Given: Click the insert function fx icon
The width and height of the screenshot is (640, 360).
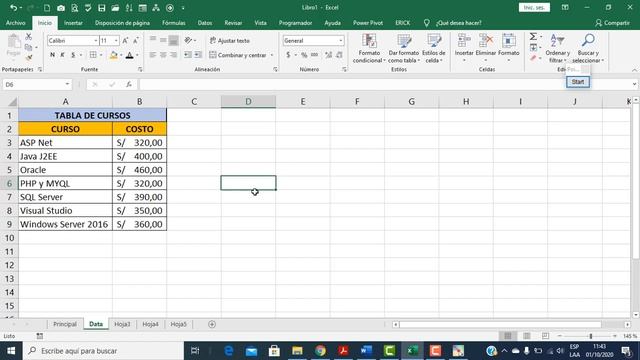Looking at the screenshot, I should pyautogui.click(x=129, y=84).
